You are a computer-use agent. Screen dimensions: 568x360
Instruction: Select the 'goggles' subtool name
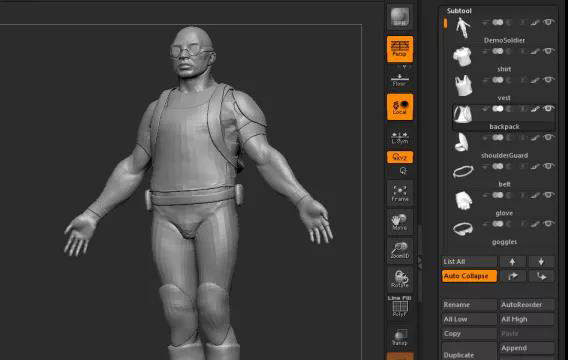click(504, 242)
